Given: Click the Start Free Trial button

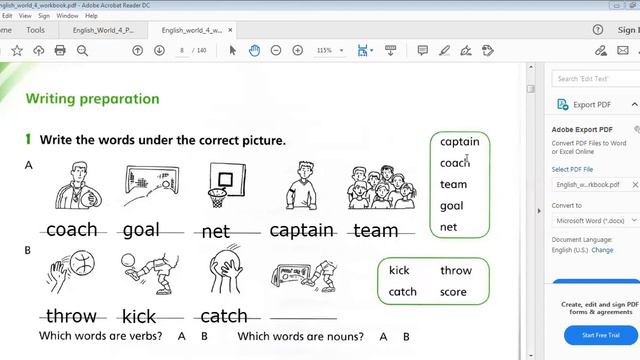Looking at the screenshot, I should [x=601, y=335].
